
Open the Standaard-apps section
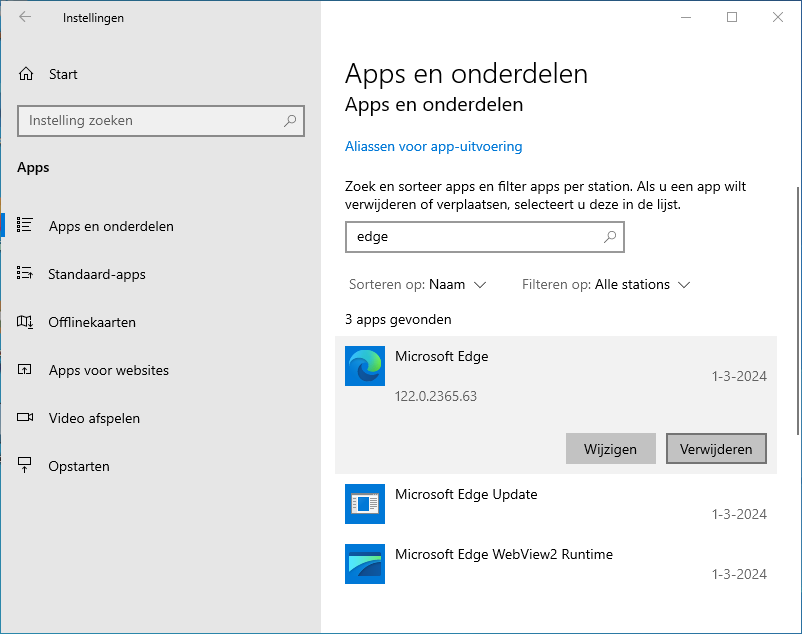point(97,274)
